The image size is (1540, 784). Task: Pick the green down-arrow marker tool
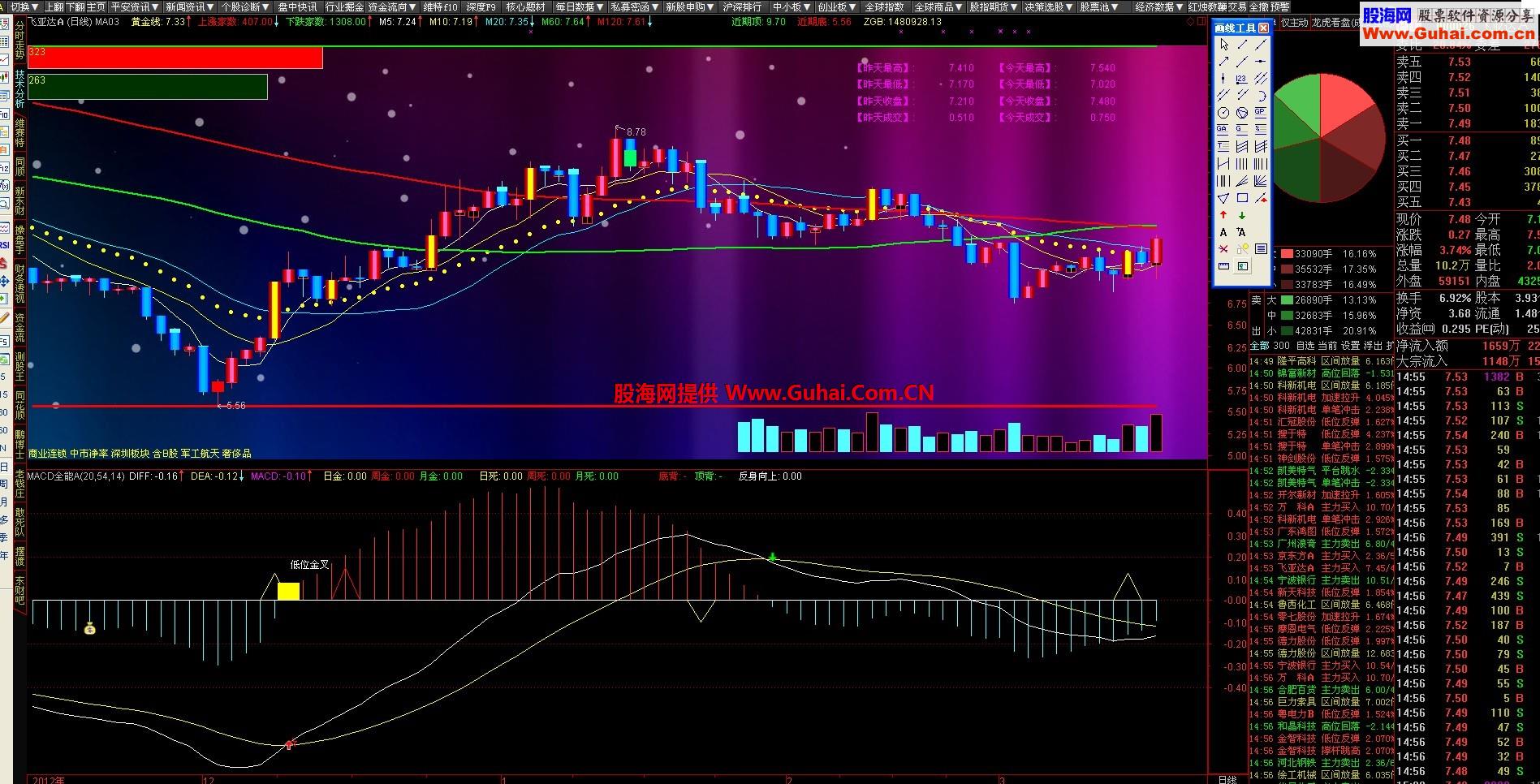(1242, 215)
